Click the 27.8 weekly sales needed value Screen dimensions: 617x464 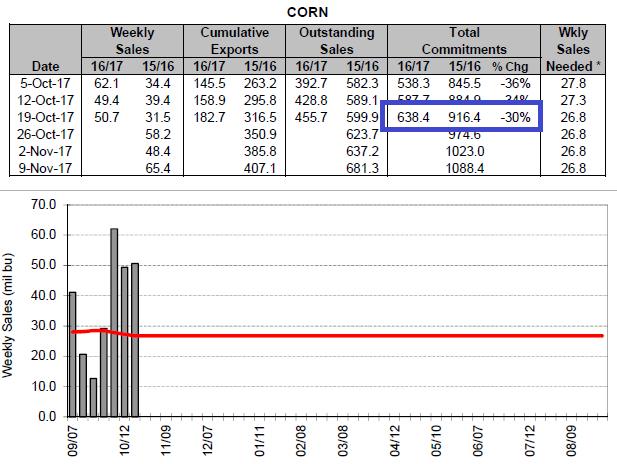pos(579,80)
